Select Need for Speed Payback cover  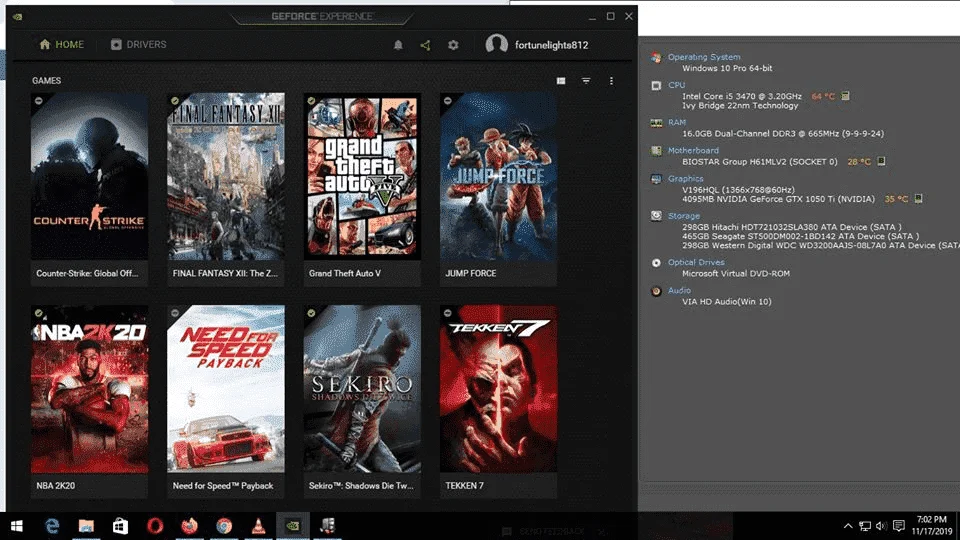[226, 389]
